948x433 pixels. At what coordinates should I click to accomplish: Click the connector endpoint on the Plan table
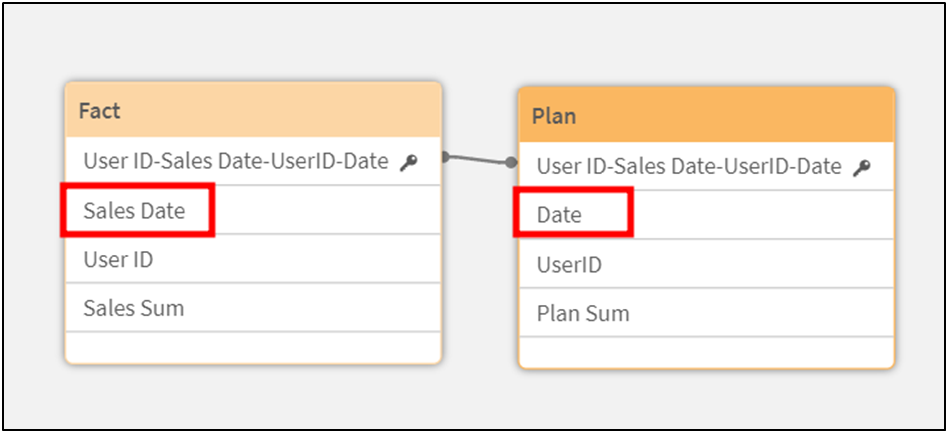coord(512,162)
